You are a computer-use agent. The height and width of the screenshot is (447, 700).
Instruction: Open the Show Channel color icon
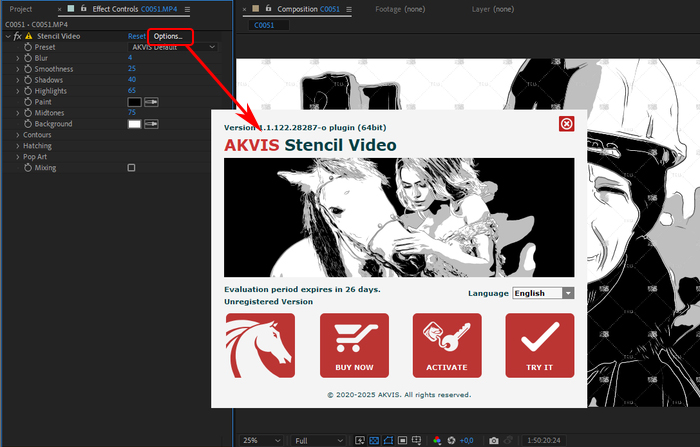click(437, 440)
